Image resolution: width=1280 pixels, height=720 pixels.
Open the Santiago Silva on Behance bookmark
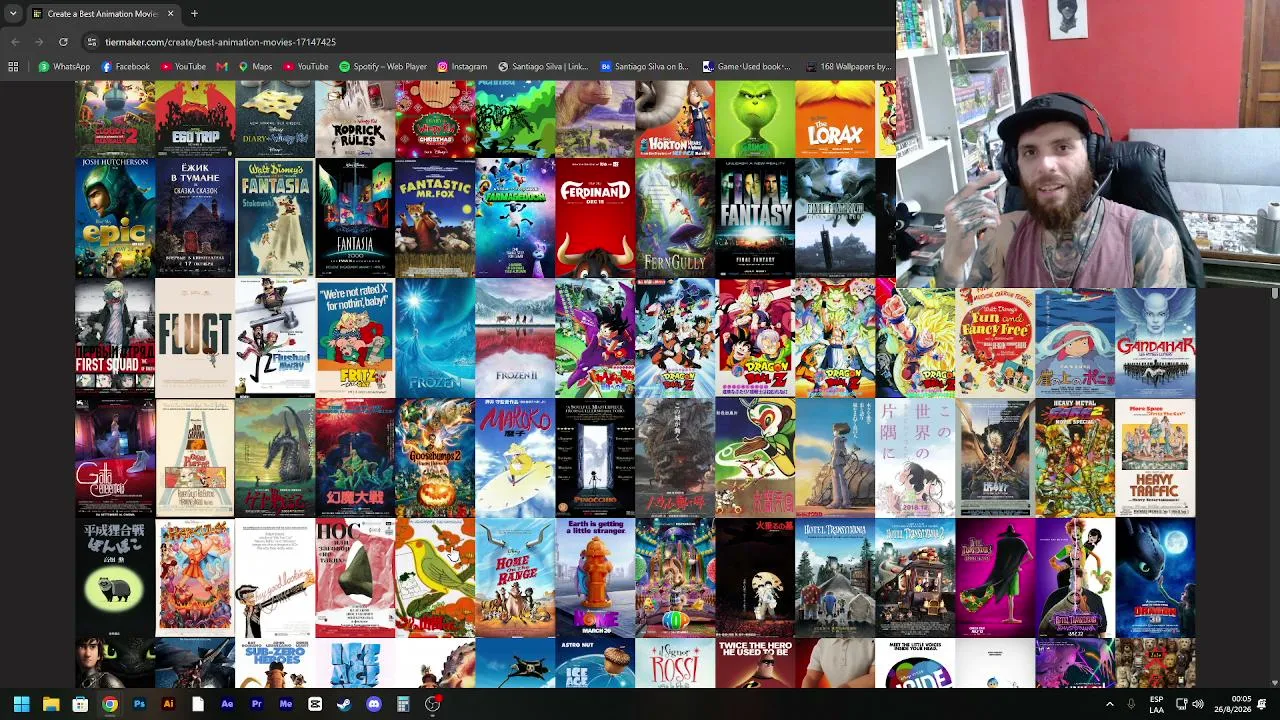point(644,67)
